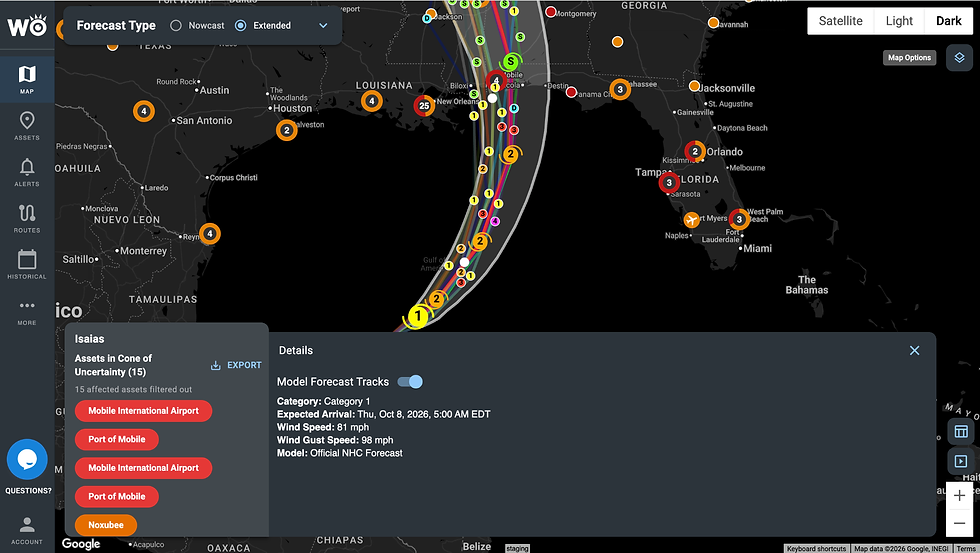Open the Map section in sidebar
The height and width of the screenshot is (553, 980).
(x=27, y=79)
